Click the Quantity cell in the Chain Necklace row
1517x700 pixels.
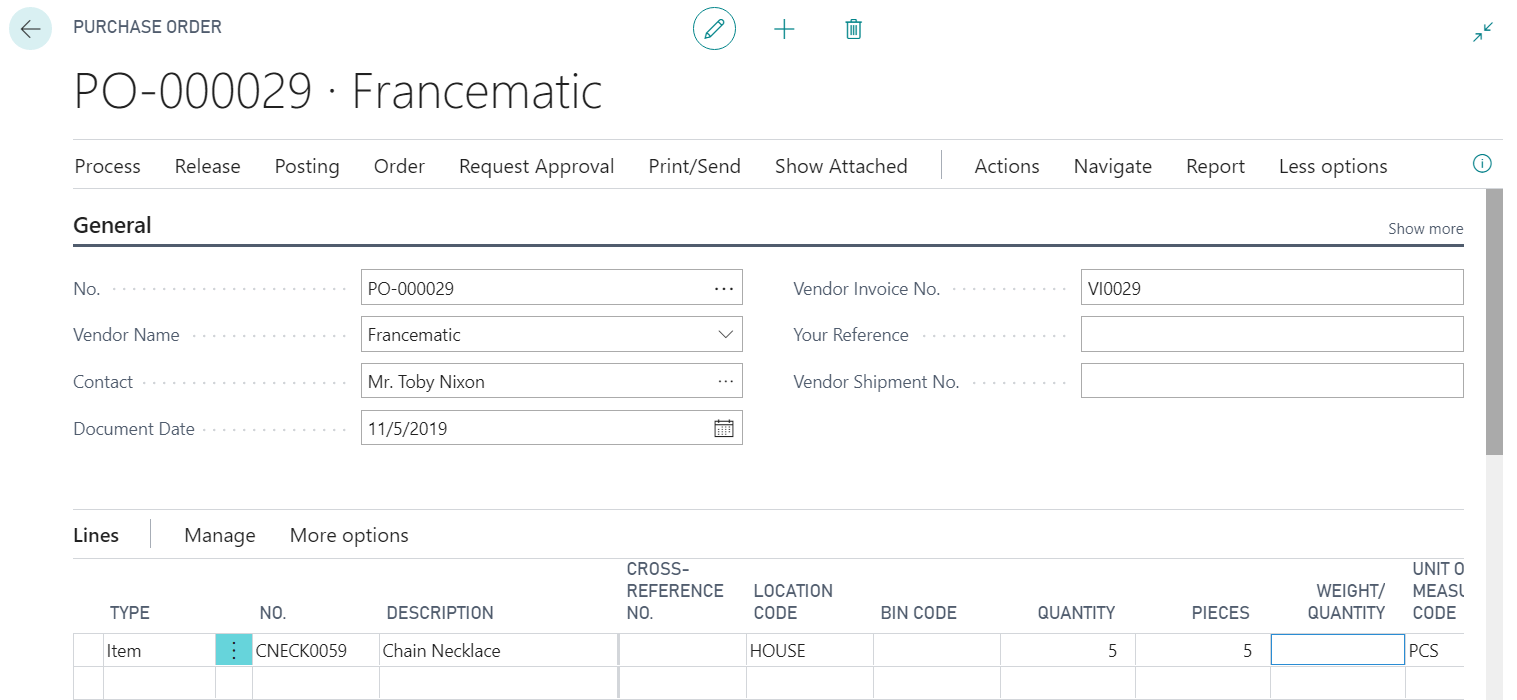coord(1067,650)
